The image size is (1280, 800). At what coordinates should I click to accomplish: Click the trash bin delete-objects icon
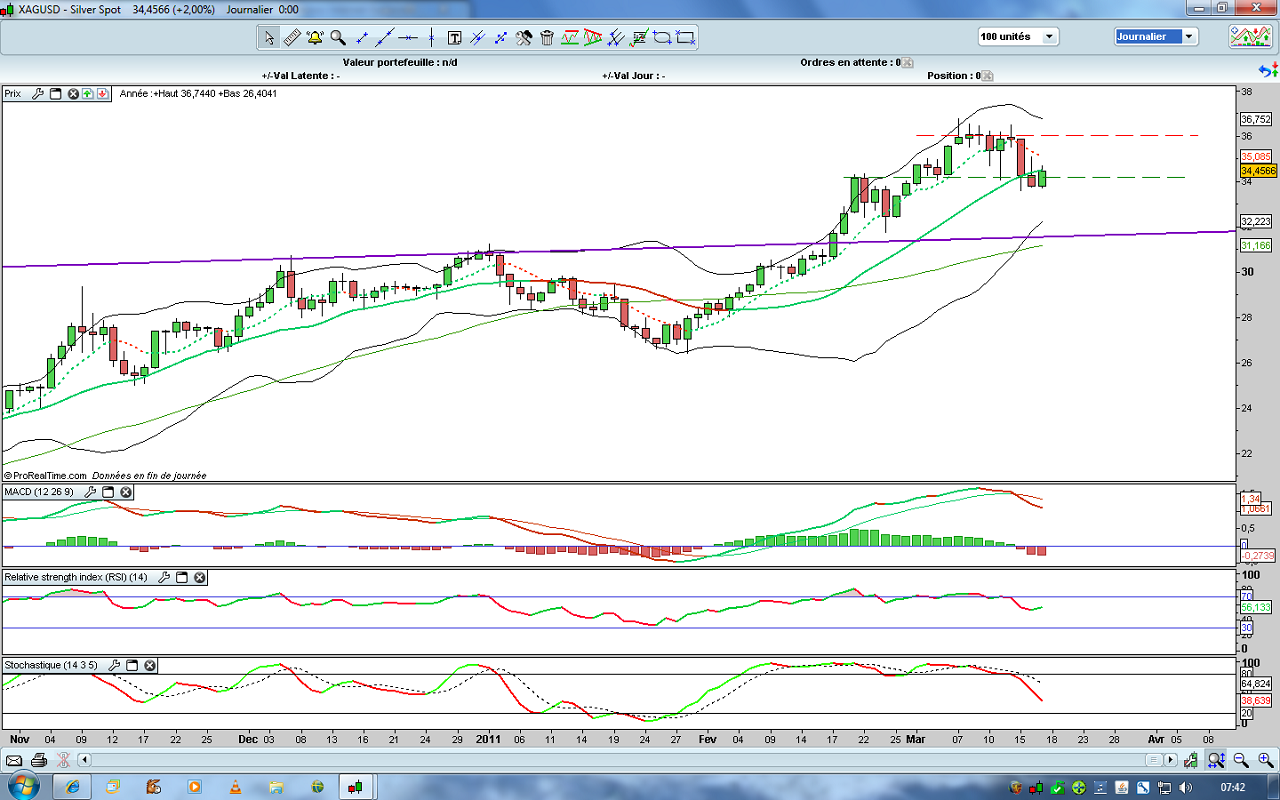click(547, 38)
